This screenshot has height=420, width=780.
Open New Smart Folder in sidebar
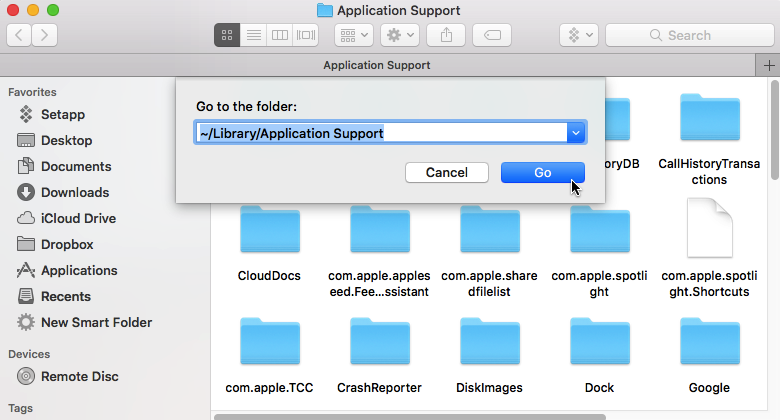coord(96,322)
